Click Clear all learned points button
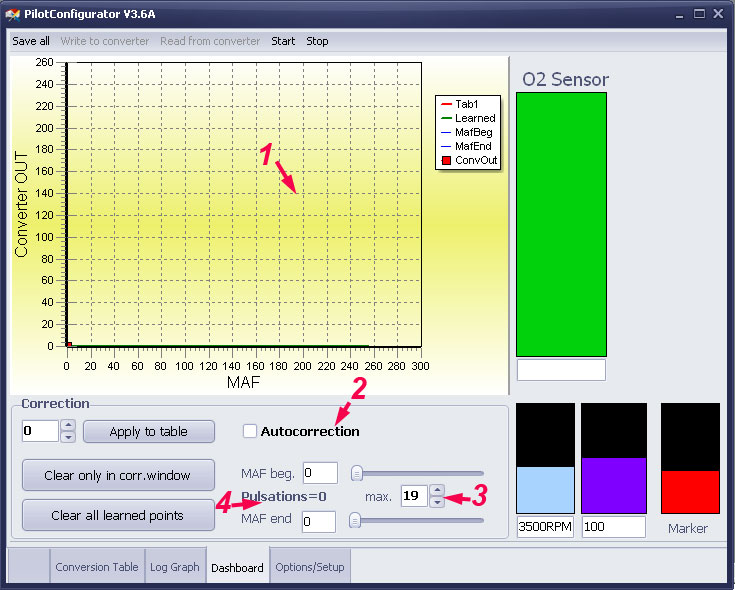The height and width of the screenshot is (590, 735). [118, 515]
